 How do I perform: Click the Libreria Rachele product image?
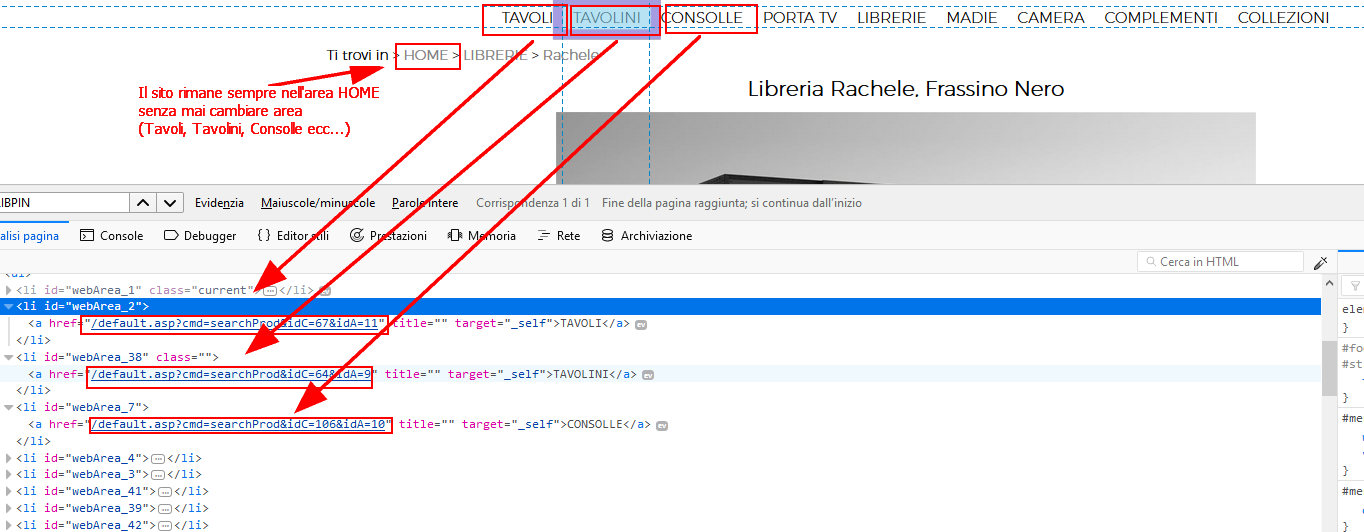point(905,148)
